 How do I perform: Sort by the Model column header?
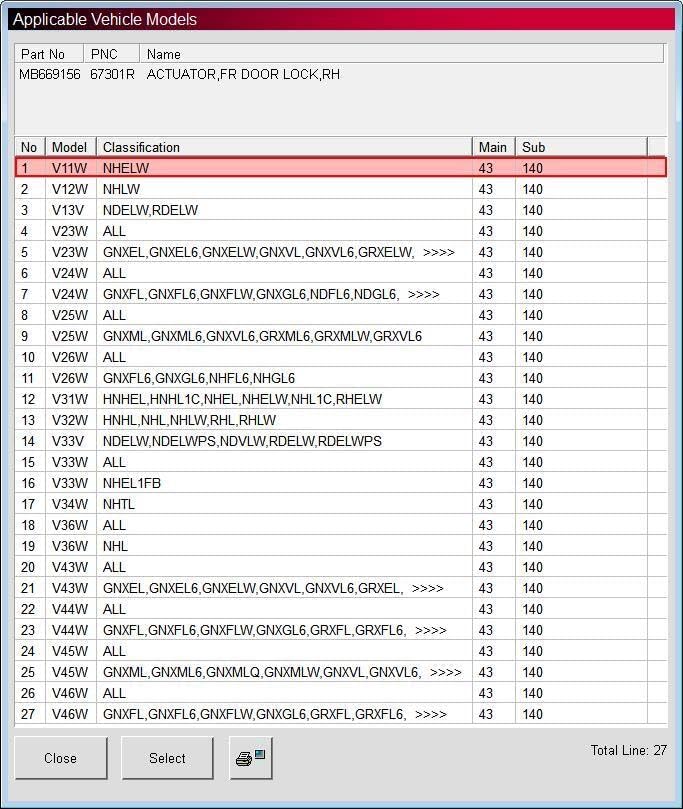tap(71, 147)
